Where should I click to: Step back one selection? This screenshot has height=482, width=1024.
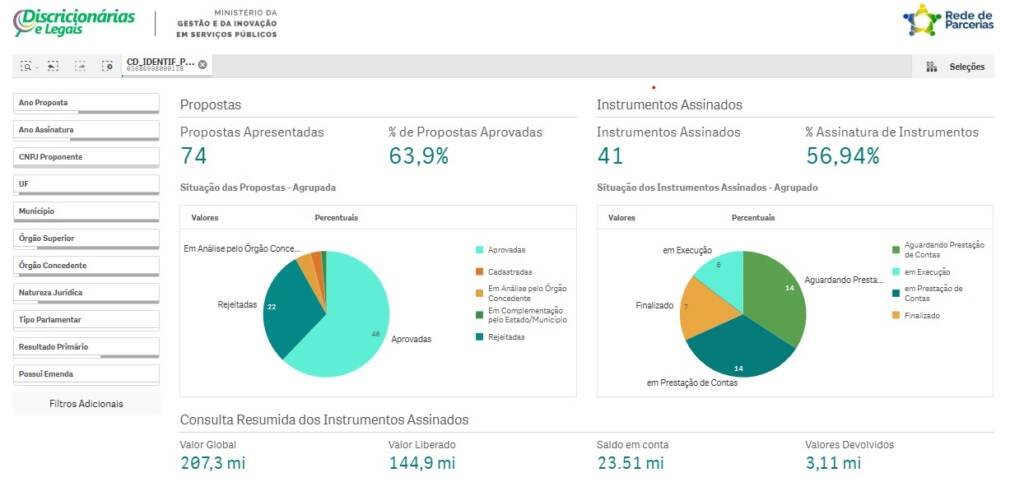pos(53,66)
